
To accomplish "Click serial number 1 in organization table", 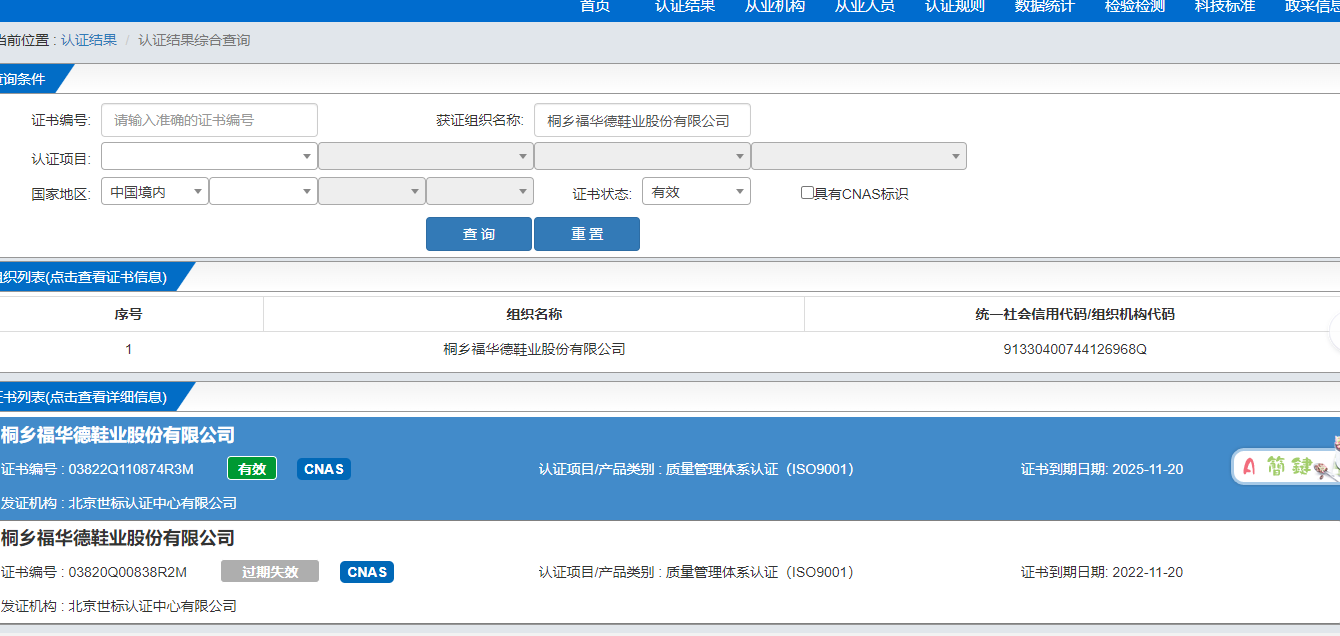I will 128,349.
